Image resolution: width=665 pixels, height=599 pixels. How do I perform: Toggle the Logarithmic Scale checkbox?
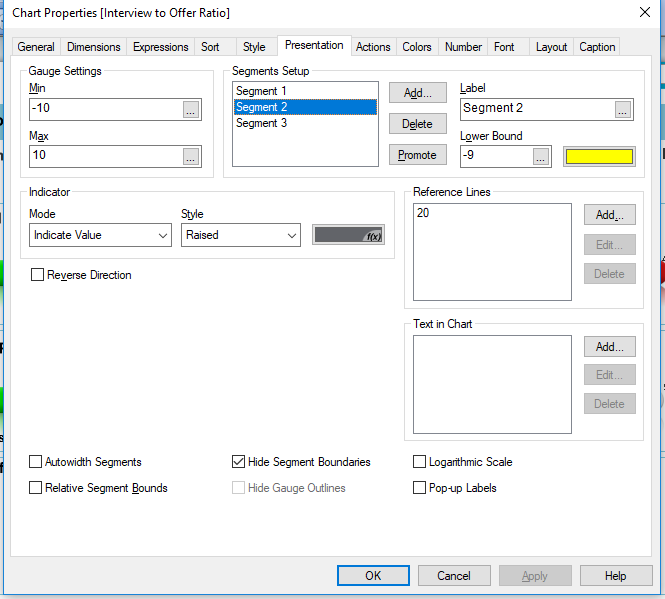[421, 462]
